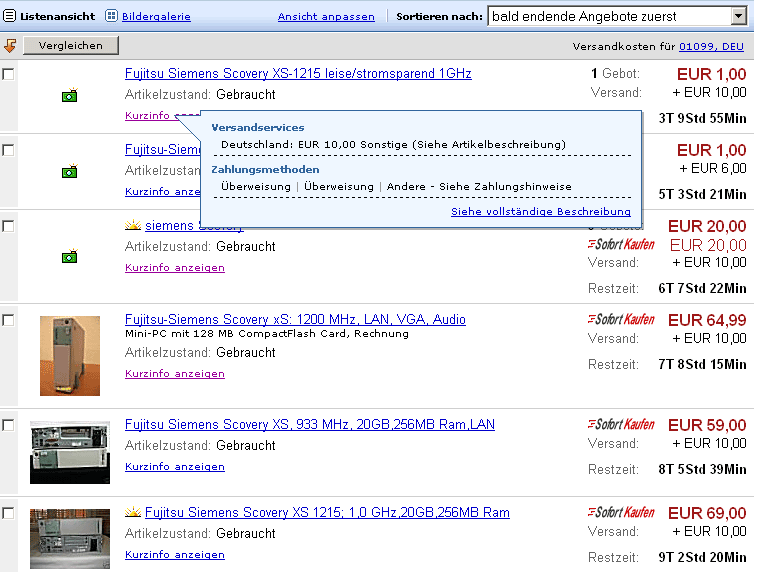Switch to Bildergalerie grid icon
The width and height of the screenshot is (760, 572).
[x=111, y=16]
